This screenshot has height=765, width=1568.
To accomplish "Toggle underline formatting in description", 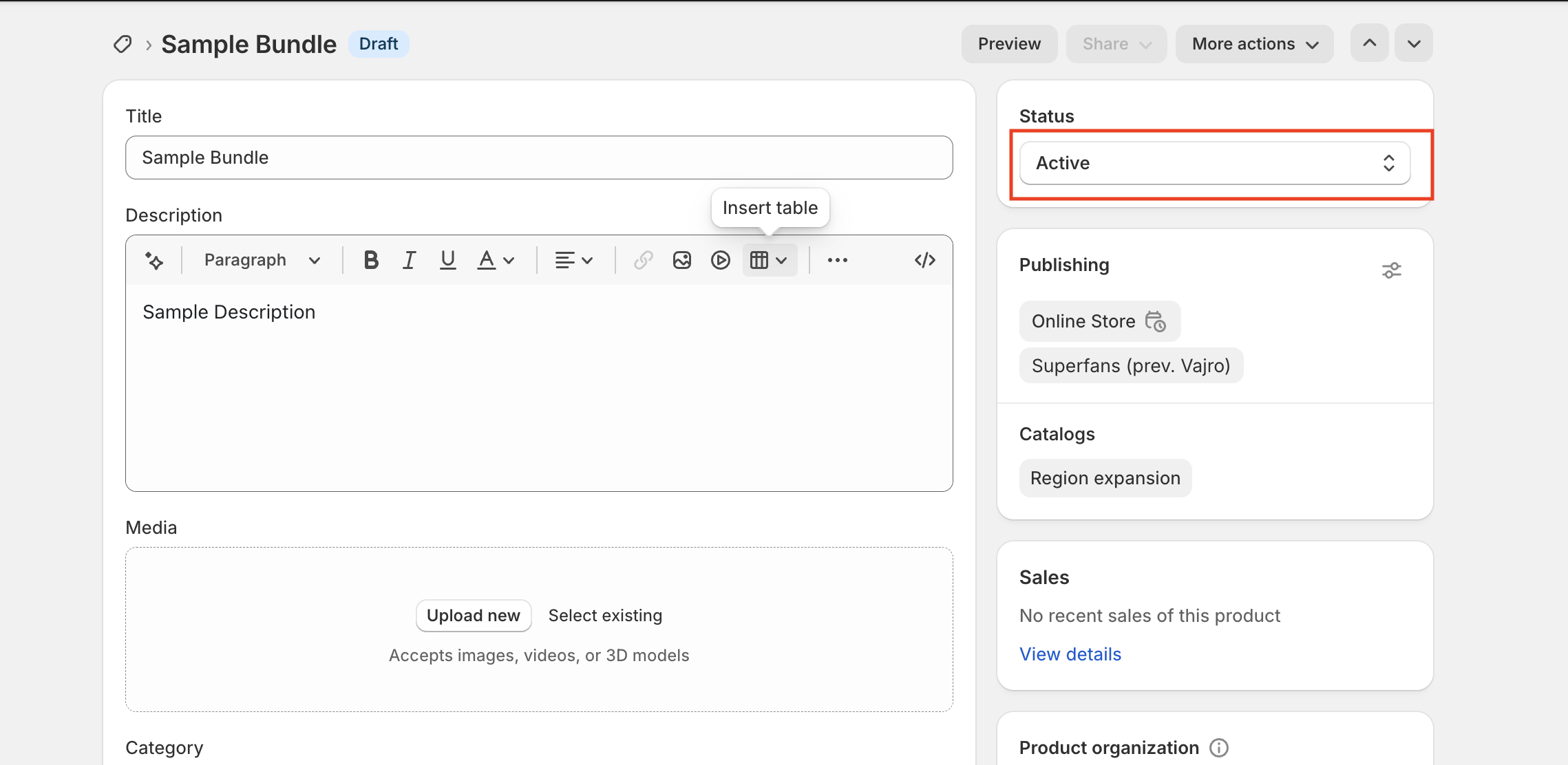I will (447, 260).
